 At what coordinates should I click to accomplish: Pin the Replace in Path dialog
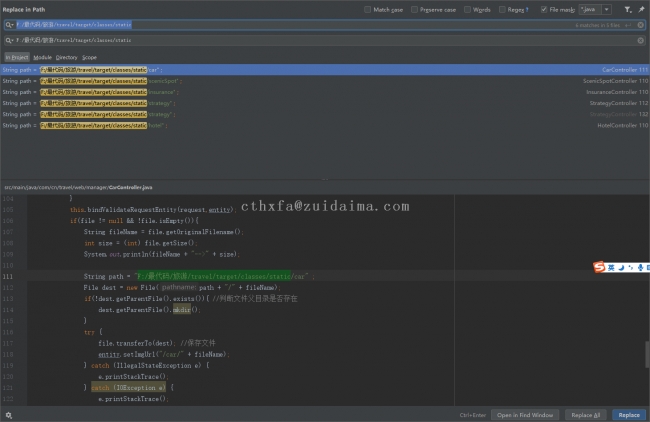[641, 9]
